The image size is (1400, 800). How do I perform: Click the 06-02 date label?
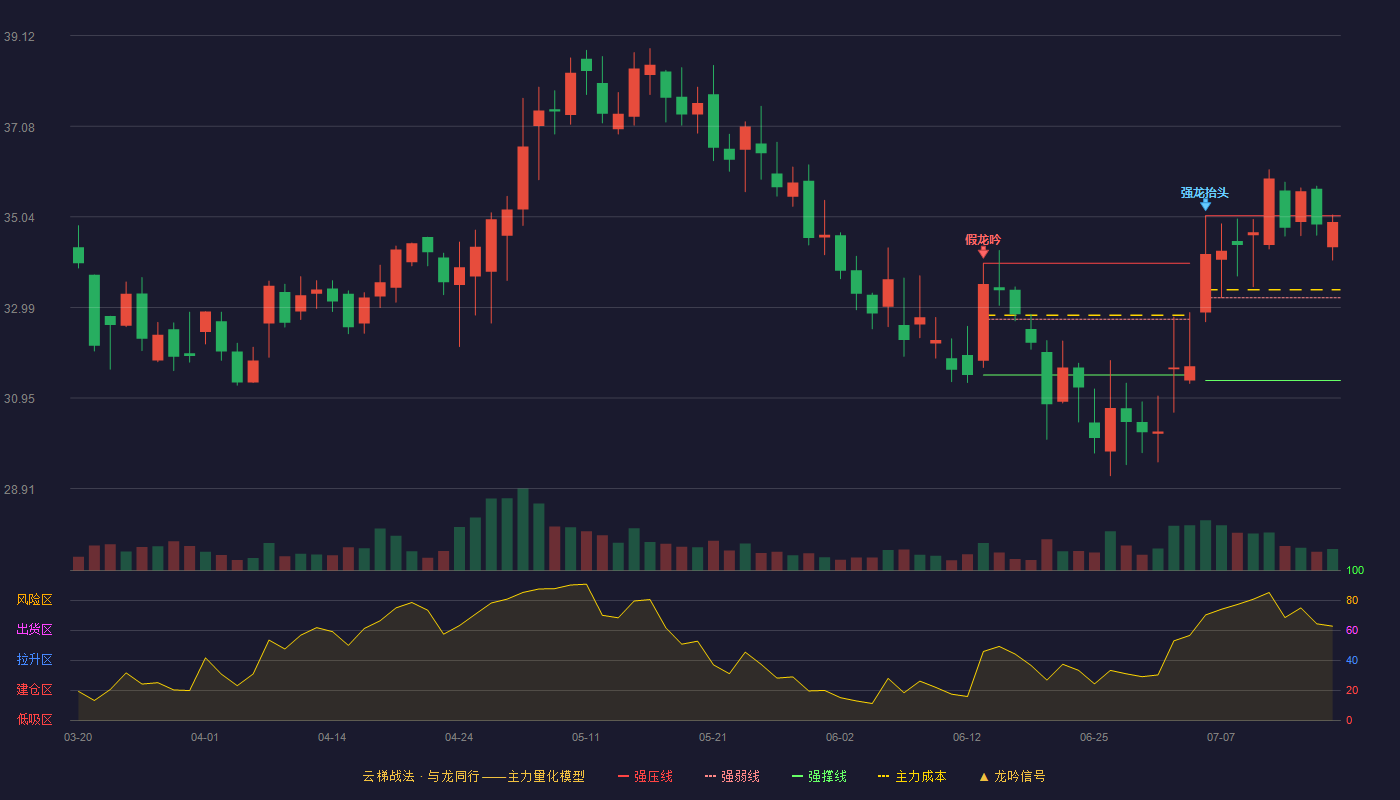pos(840,737)
